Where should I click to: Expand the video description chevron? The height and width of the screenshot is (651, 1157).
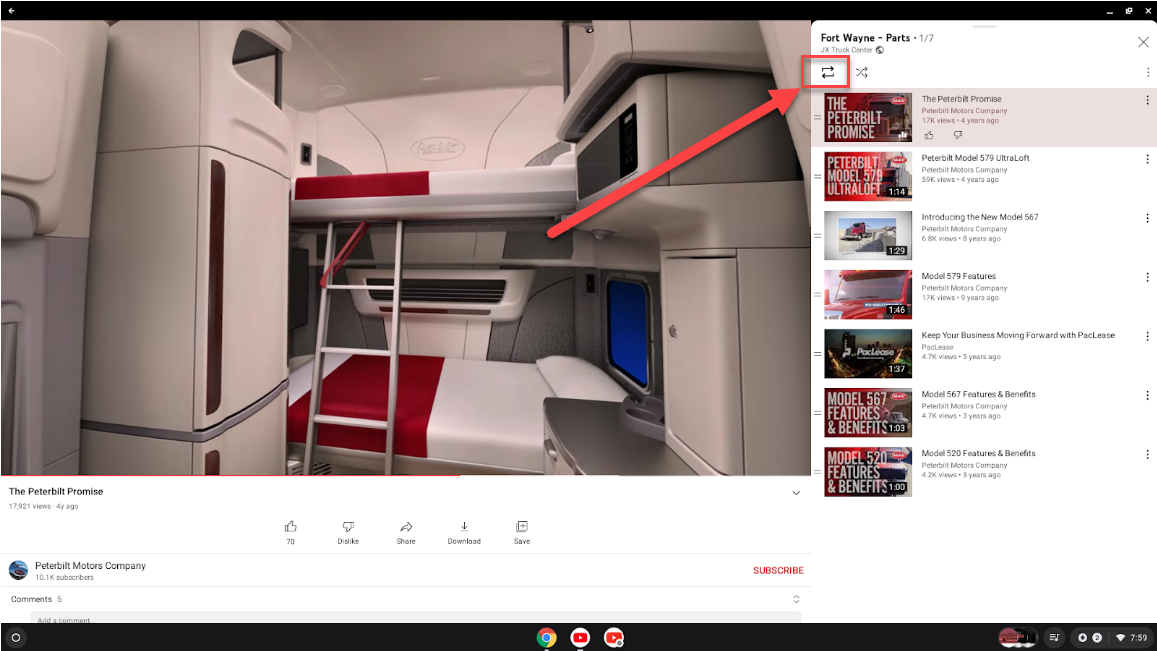tap(796, 493)
